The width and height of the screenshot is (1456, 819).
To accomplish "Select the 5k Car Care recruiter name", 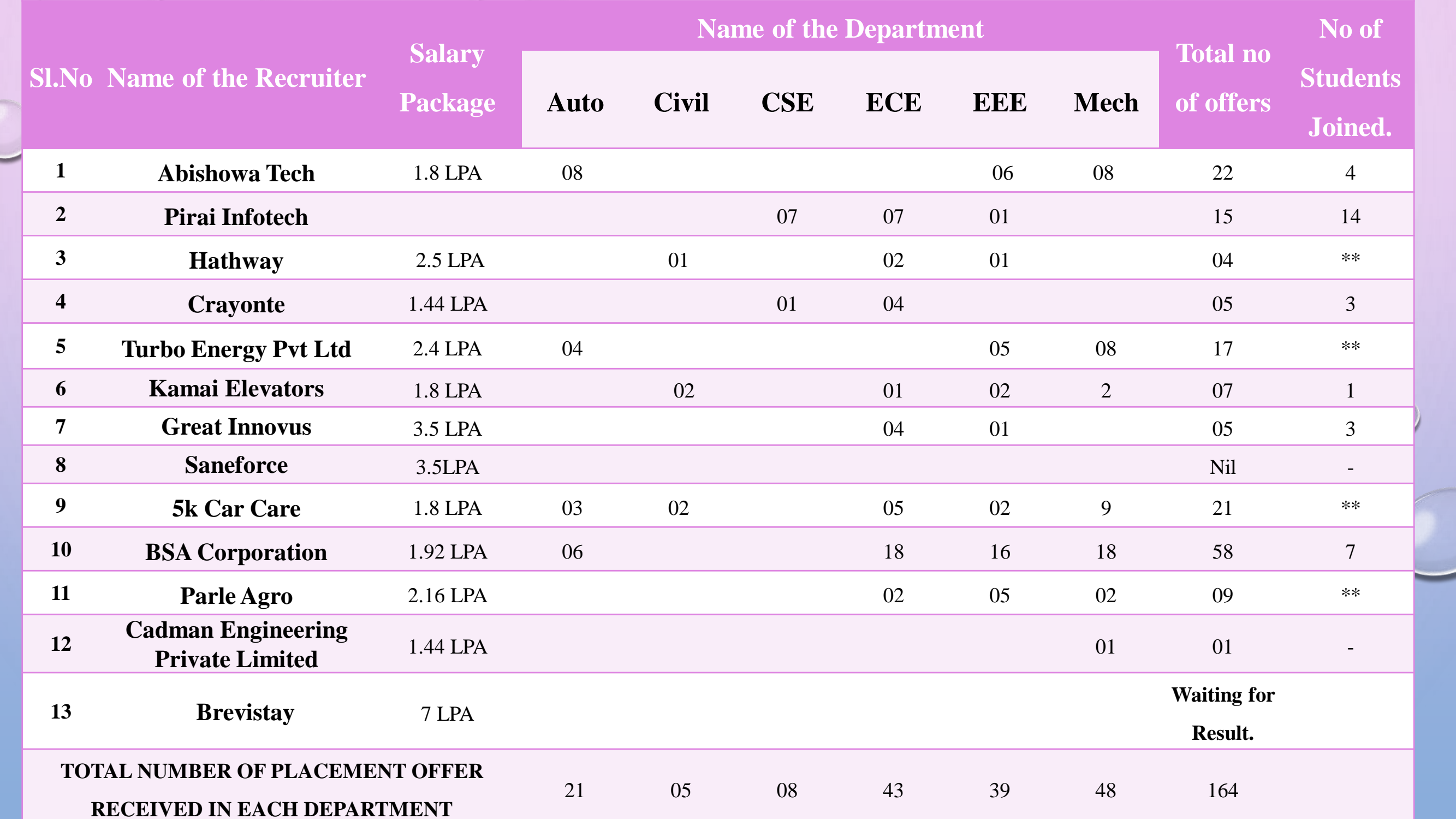I will point(236,508).
